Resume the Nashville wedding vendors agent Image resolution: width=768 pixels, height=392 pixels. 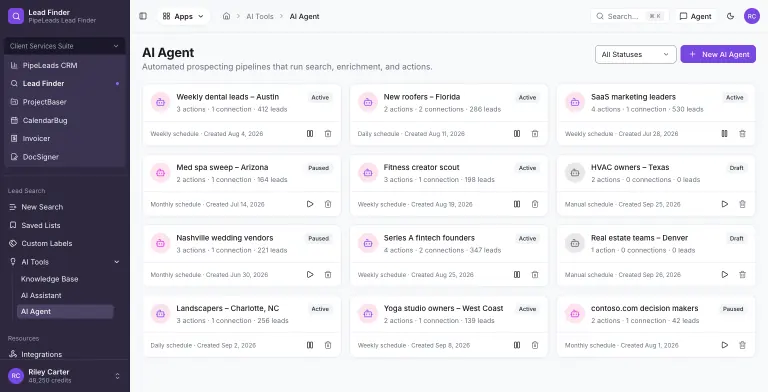(x=310, y=274)
